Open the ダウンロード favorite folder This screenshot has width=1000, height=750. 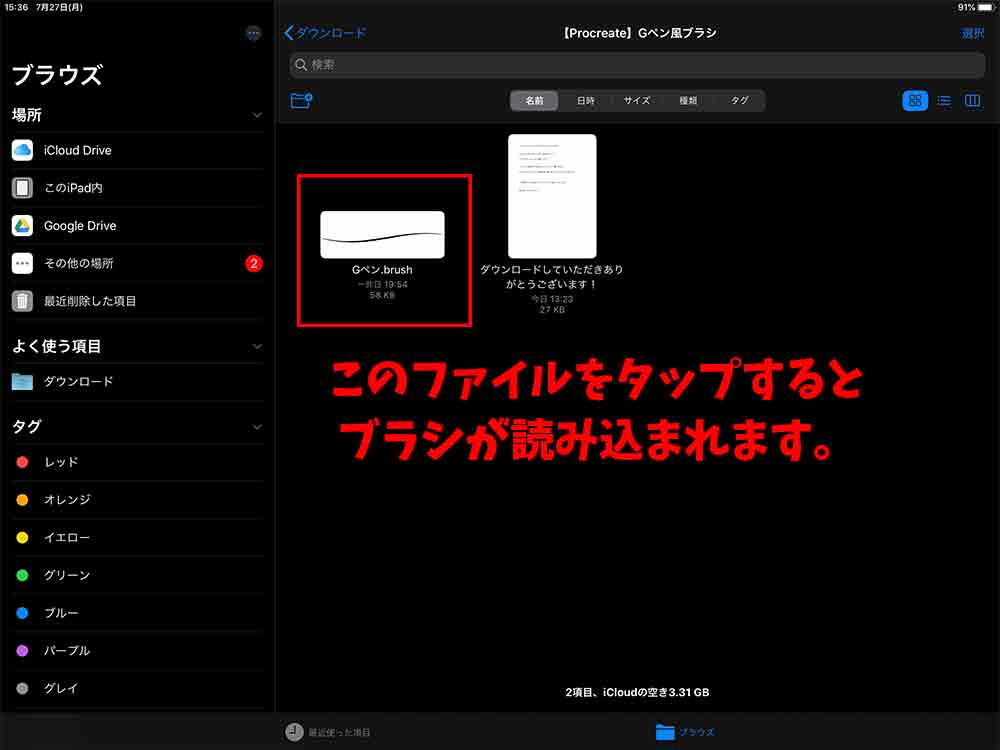[x=137, y=381]
